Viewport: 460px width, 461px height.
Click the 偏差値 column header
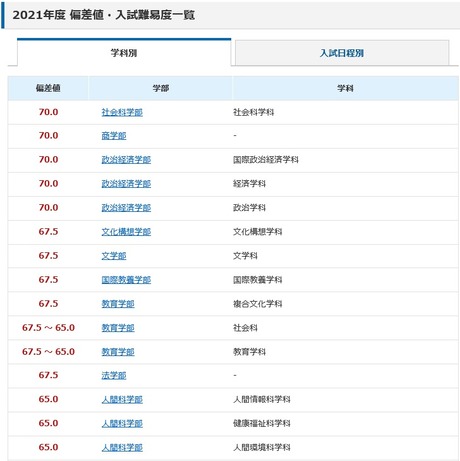tap(48, 88)
